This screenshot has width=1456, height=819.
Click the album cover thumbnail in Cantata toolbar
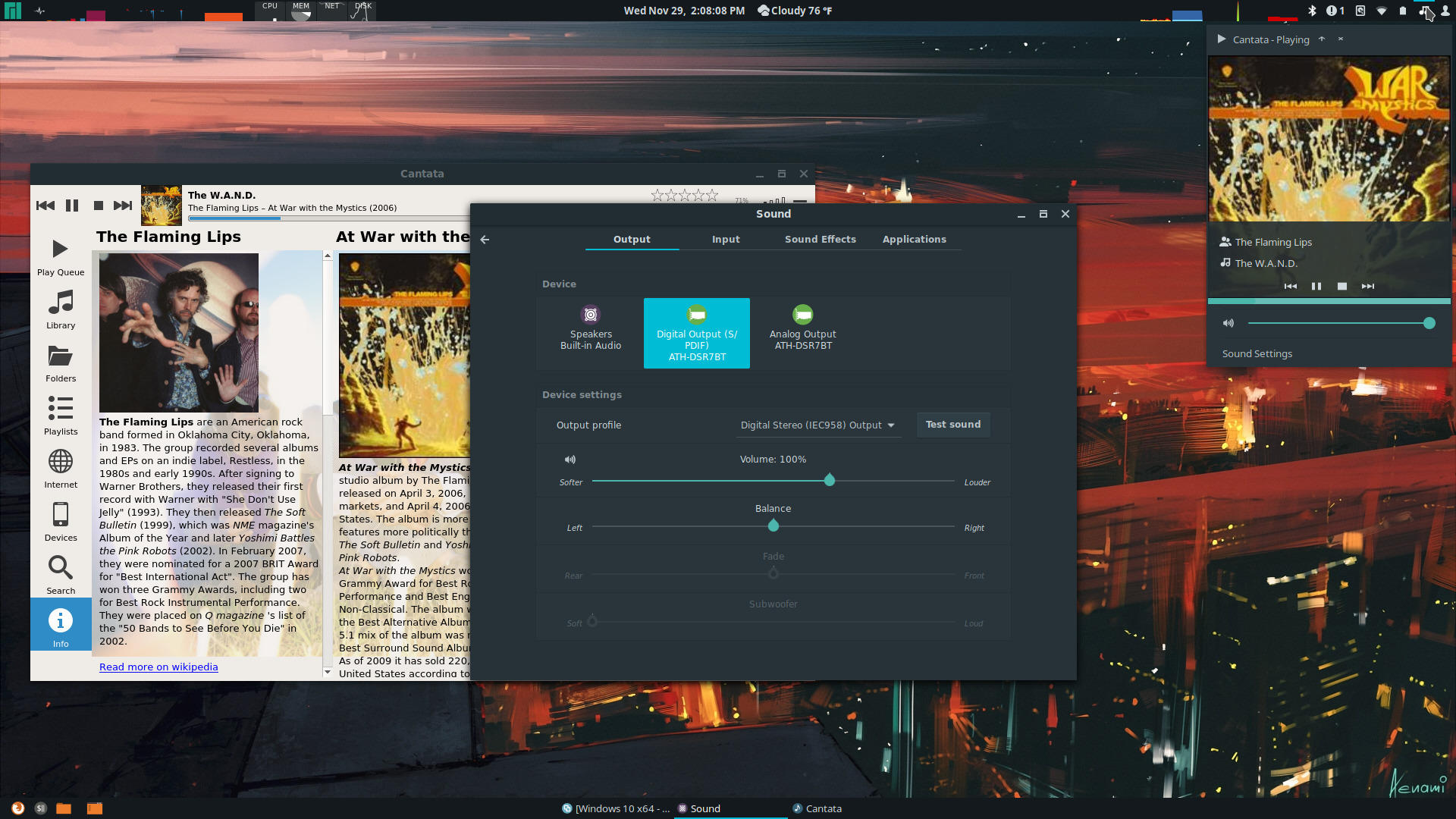pos(162,206)
